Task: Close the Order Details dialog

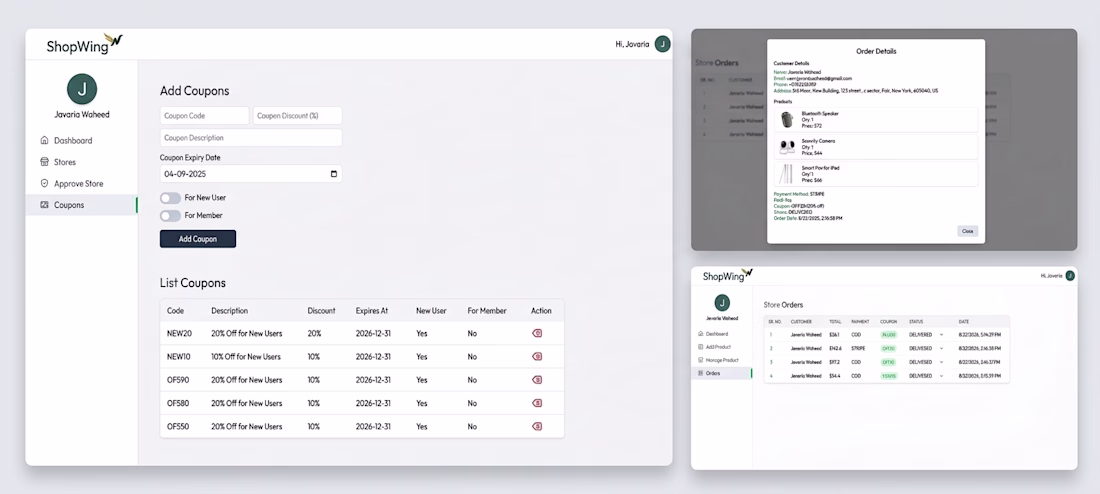Action: click(x=967, y=231)
